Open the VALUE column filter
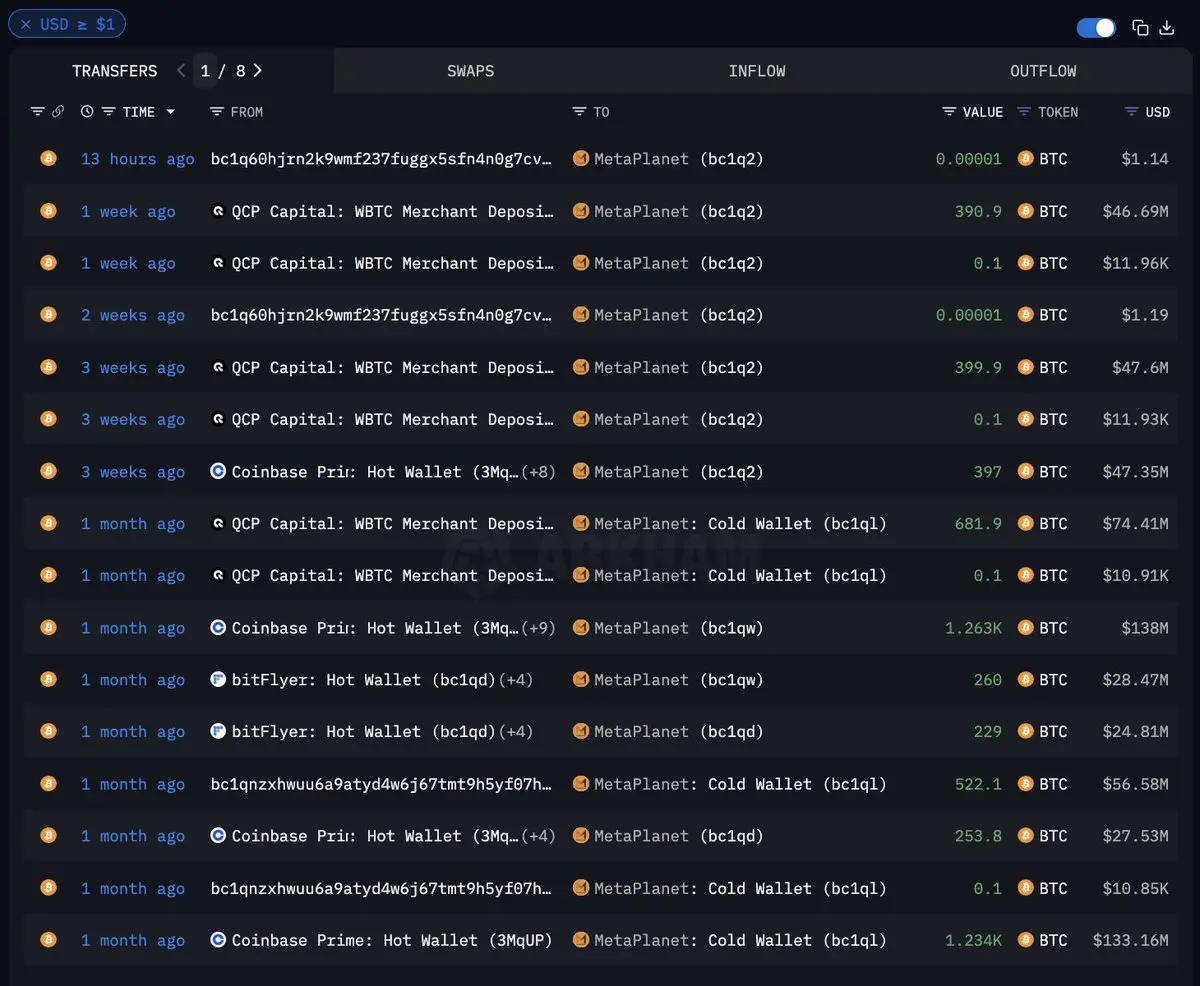The height and width of the screenshot is (986, 1200). pos(949,112)
